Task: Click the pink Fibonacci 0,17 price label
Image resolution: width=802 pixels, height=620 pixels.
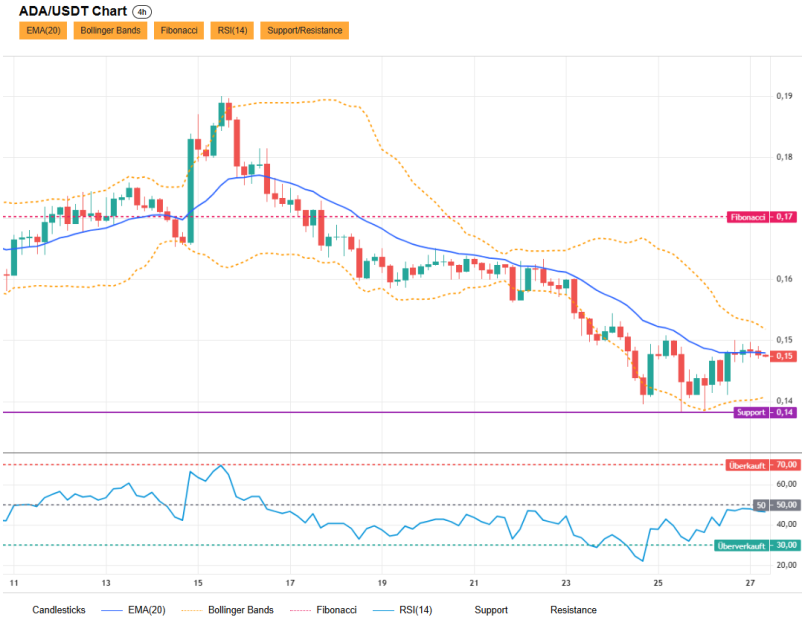Action: pyautogui.click(x=762, y=217)
